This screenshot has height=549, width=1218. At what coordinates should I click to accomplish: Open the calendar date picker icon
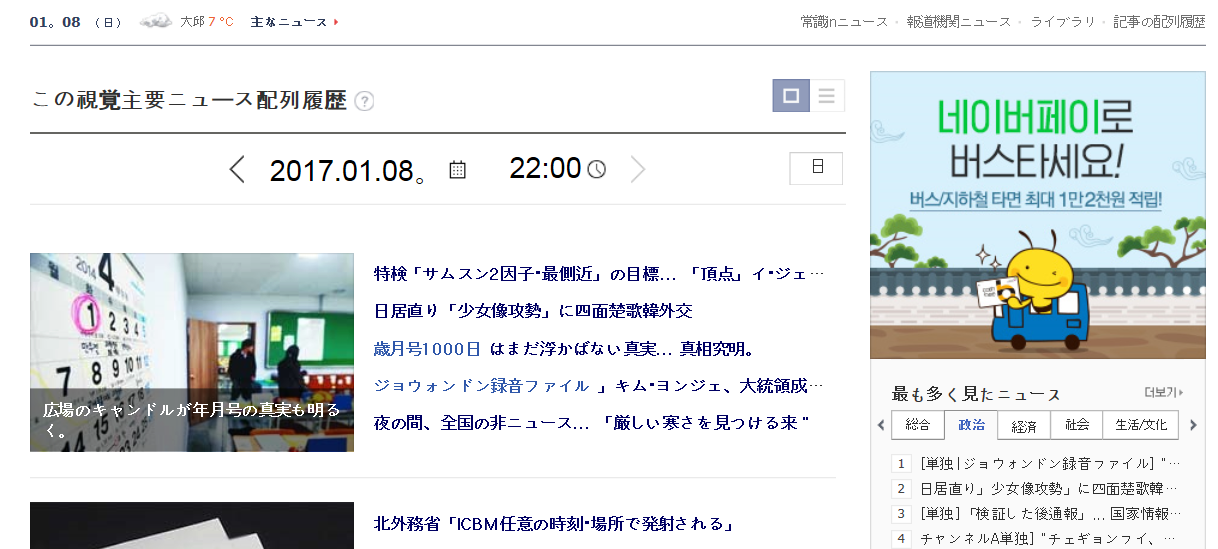(457, 170)
